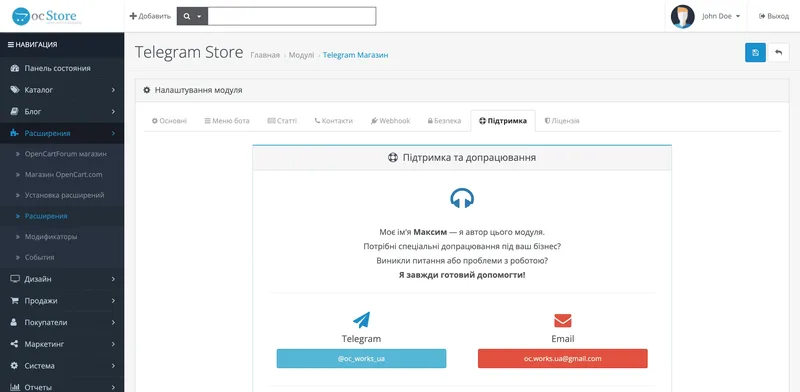Click the person icon beside Покупатели
This screenshot has height=392, width=800.
click(14, 323)
